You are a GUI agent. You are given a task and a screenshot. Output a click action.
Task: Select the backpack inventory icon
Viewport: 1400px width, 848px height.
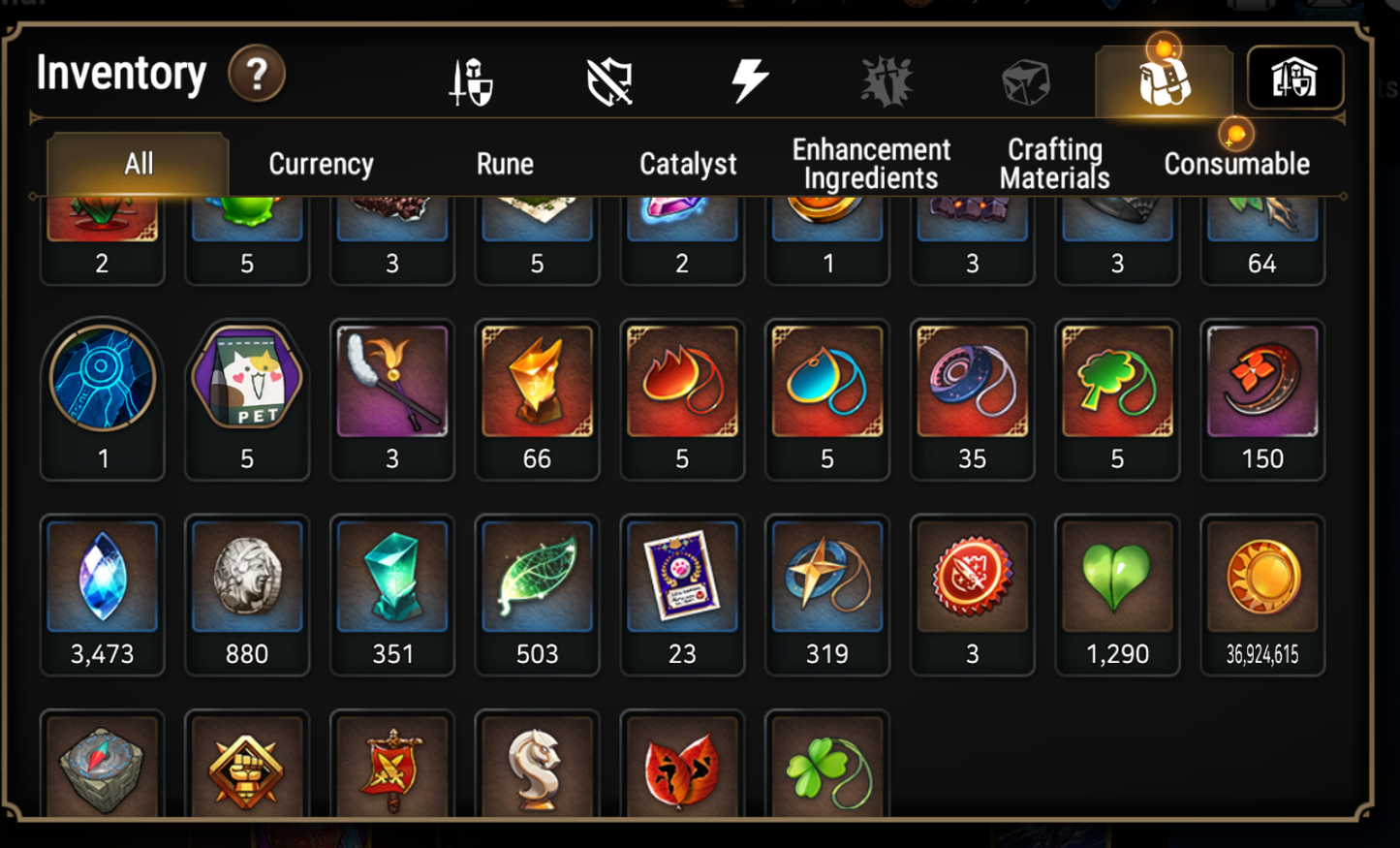pos(1164,80)
